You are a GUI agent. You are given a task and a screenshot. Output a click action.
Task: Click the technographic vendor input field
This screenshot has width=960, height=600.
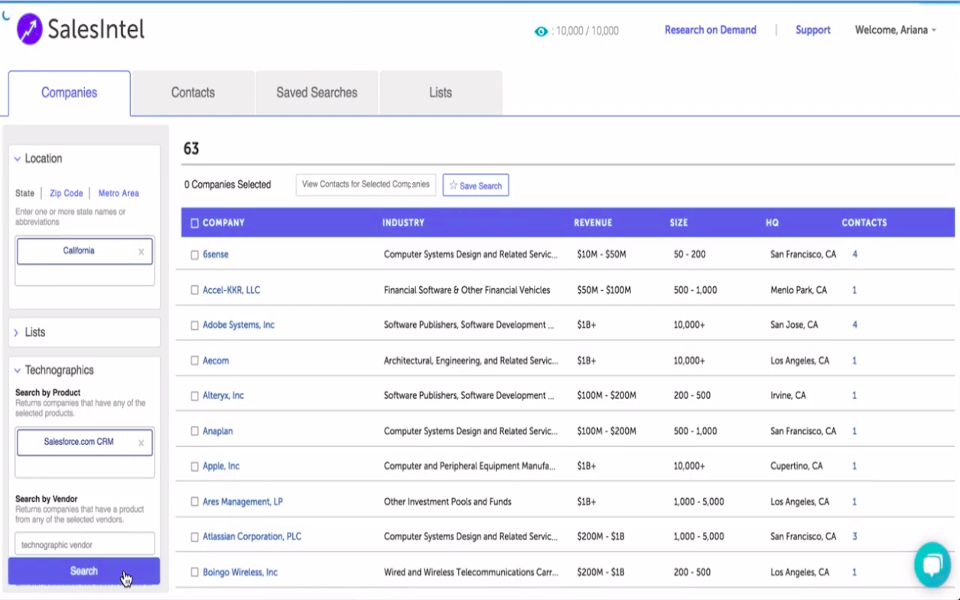(84, 544)
